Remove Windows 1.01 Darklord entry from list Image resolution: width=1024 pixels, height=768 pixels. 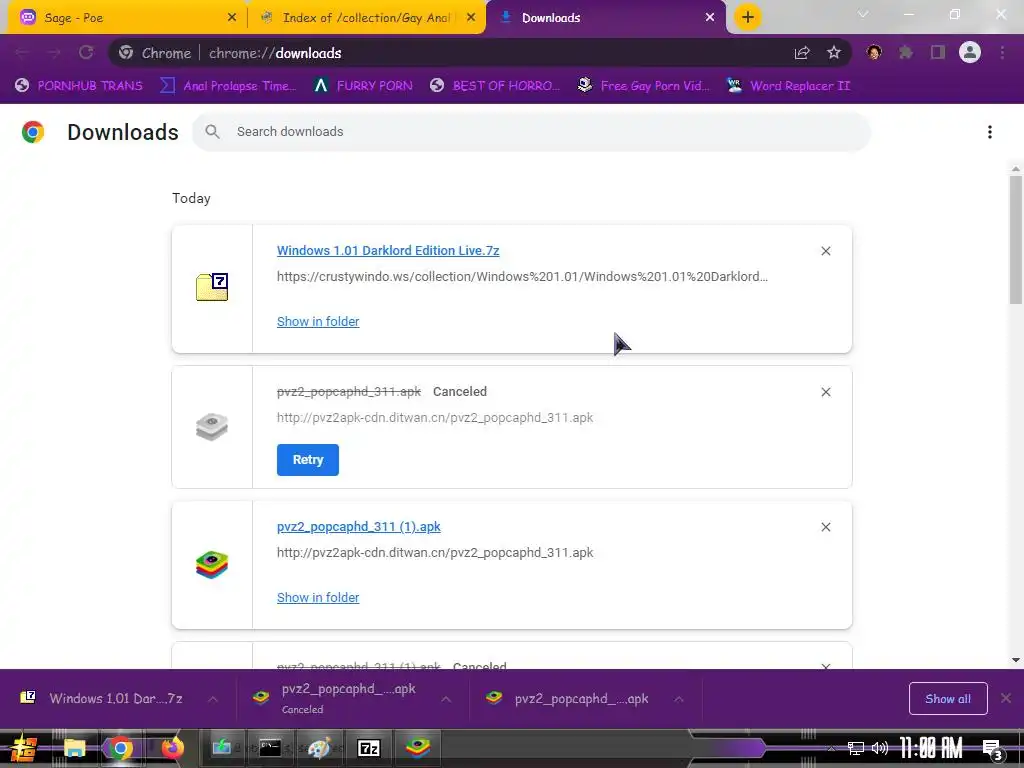pyautogui.click(x=826, y=251)
